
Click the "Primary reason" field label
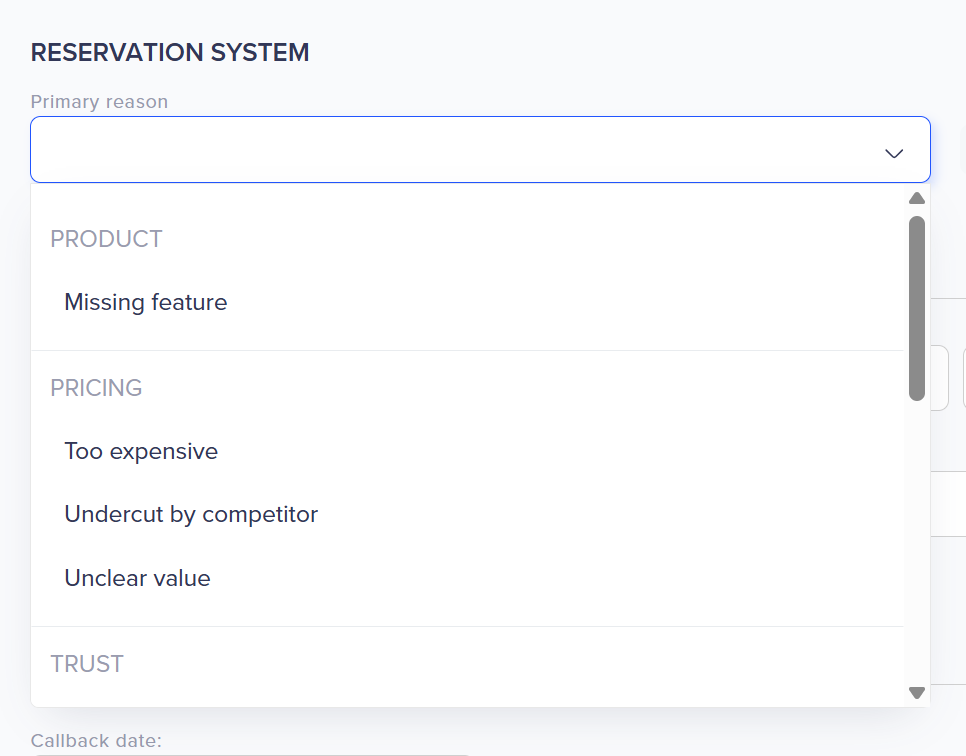[99, 102]
